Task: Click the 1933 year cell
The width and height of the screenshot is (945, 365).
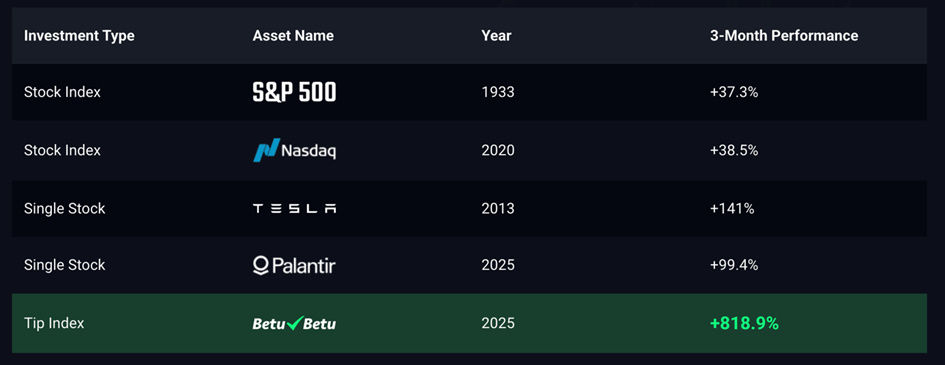Action: (x=498, y=92)
